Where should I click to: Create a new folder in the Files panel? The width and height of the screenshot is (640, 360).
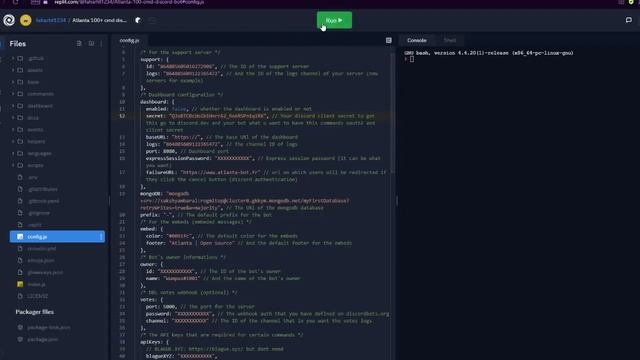click(x=91, y=44)
